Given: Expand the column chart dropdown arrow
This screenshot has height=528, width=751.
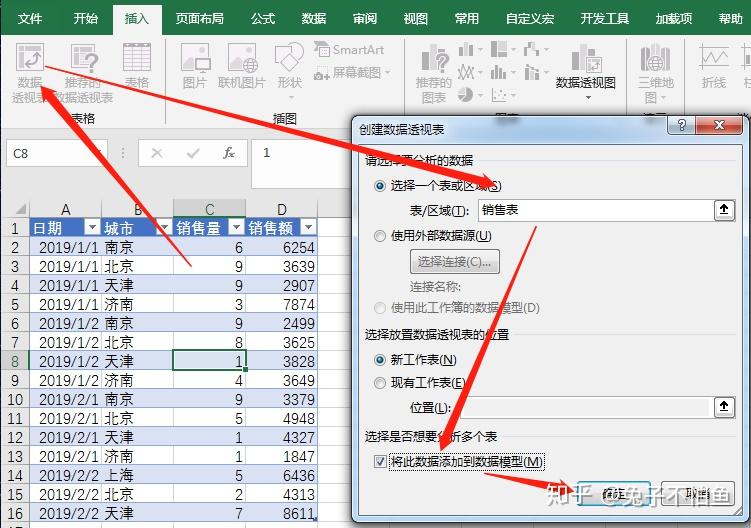Looking at the screenshot, I should tap(480, 50).
